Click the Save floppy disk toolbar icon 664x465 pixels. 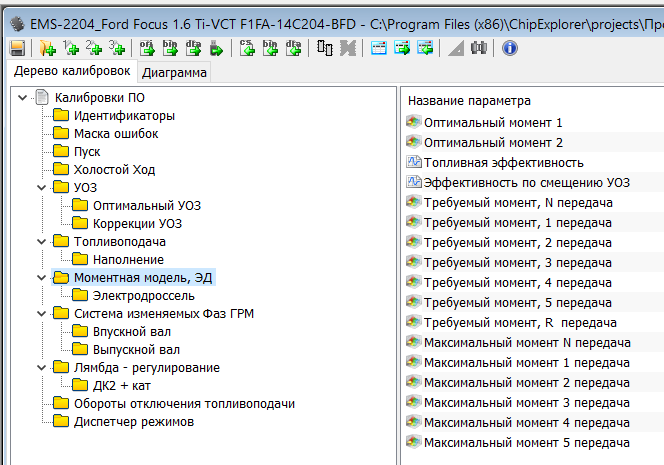[17, 47]
